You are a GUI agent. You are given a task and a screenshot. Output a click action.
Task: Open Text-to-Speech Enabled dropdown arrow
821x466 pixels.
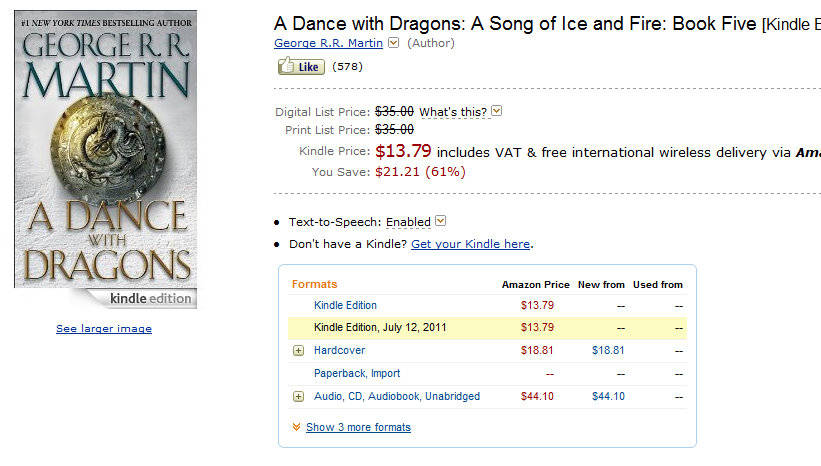pyautogui.click(x=441, y=221)
